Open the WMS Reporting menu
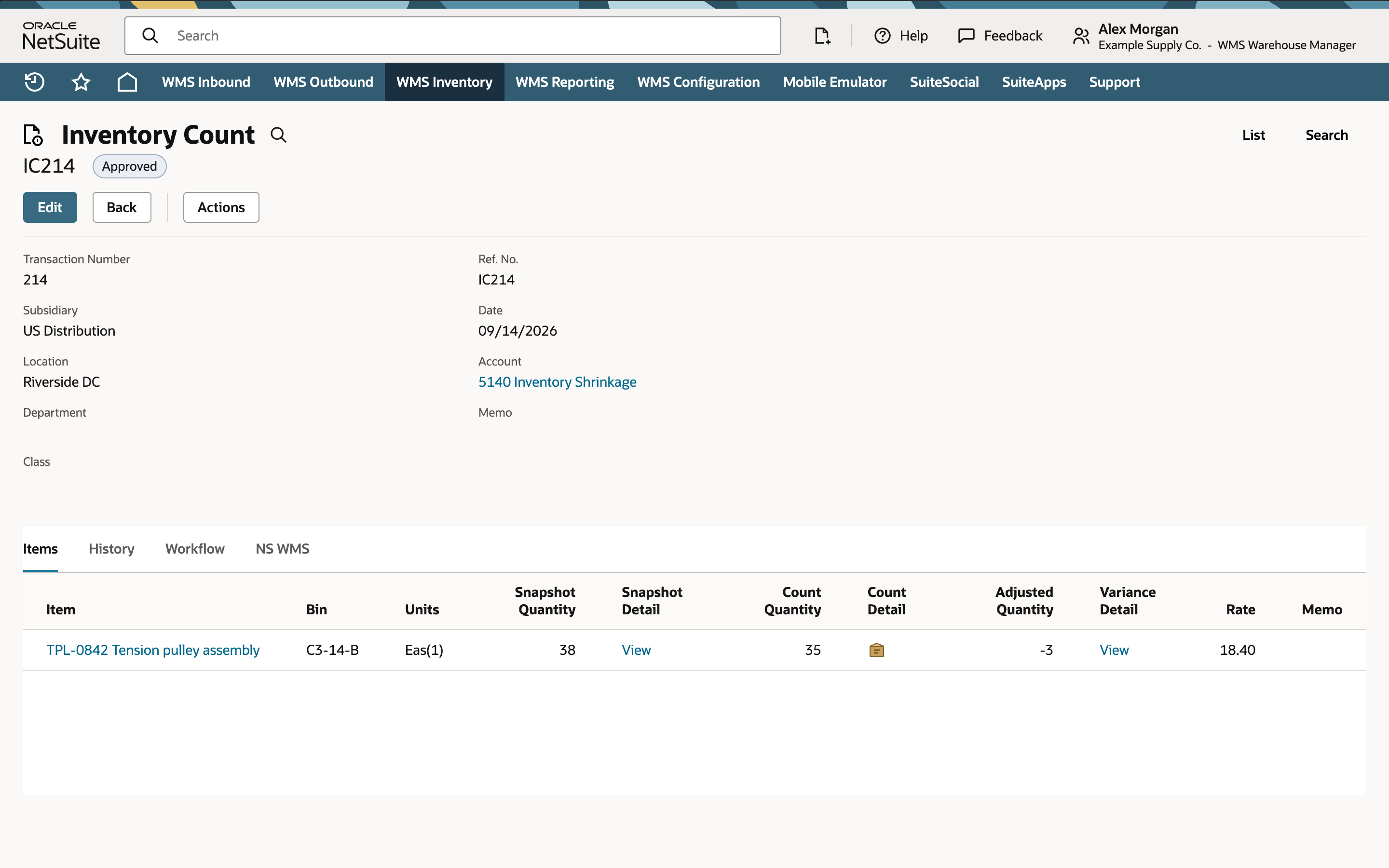 pos(565,82)
